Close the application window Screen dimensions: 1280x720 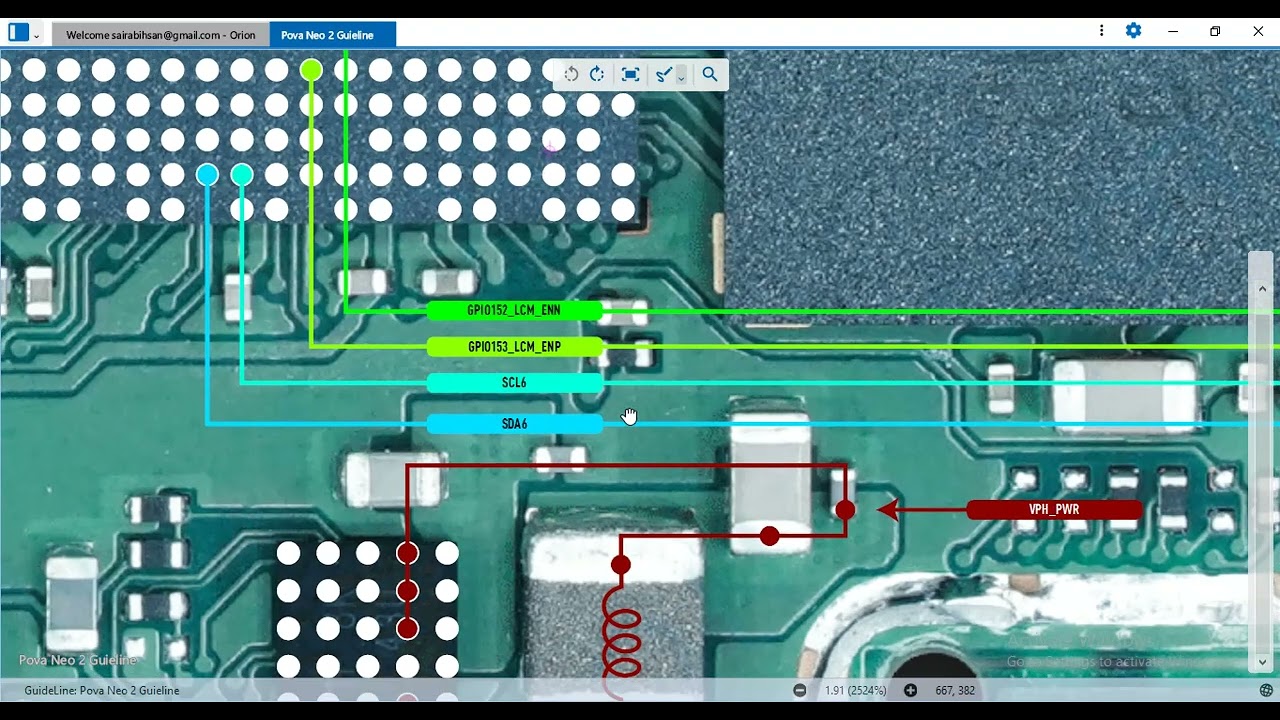1258,31
